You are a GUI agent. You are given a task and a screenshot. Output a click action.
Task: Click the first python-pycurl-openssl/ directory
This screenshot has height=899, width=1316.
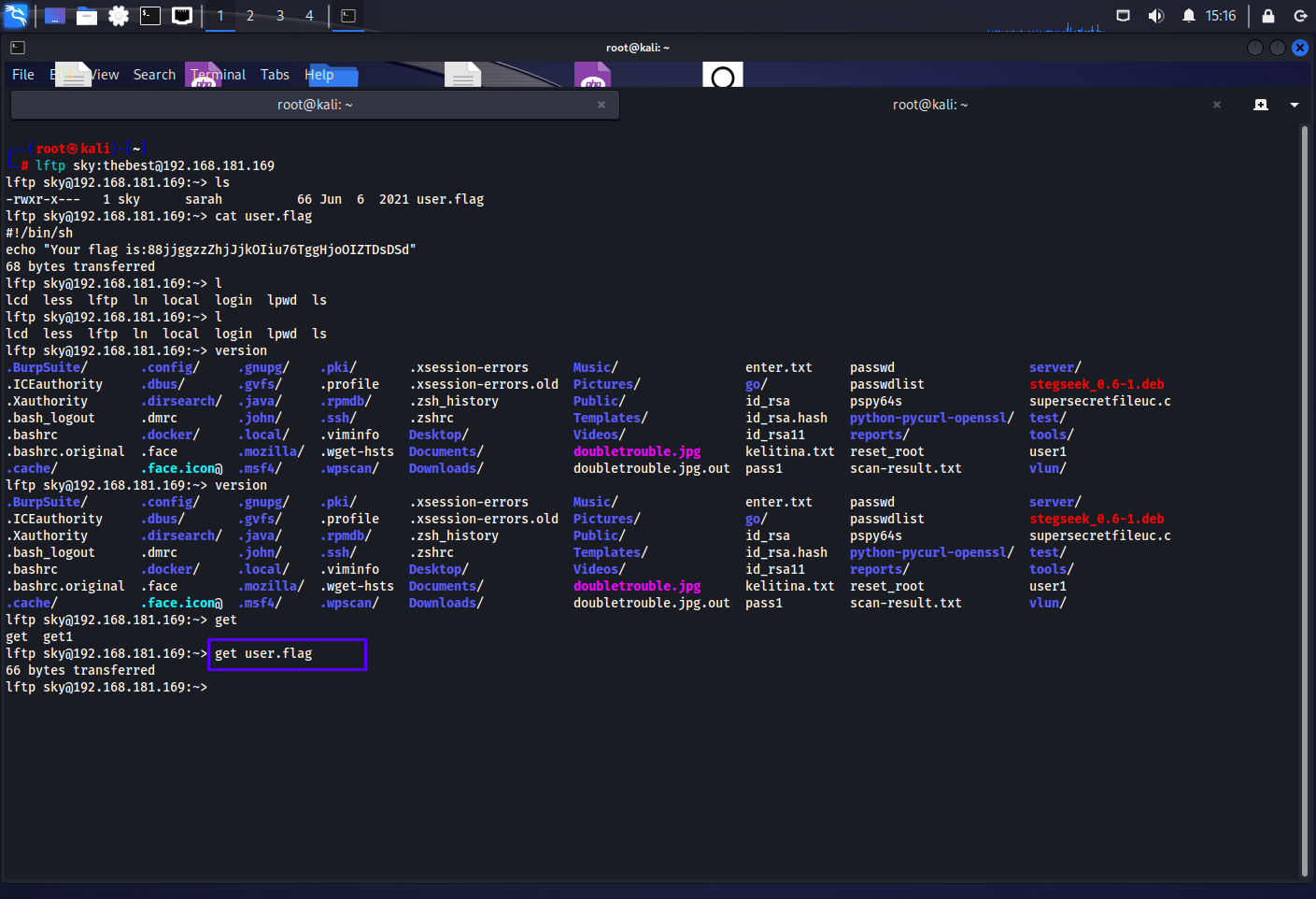click(x=932, y=418)
